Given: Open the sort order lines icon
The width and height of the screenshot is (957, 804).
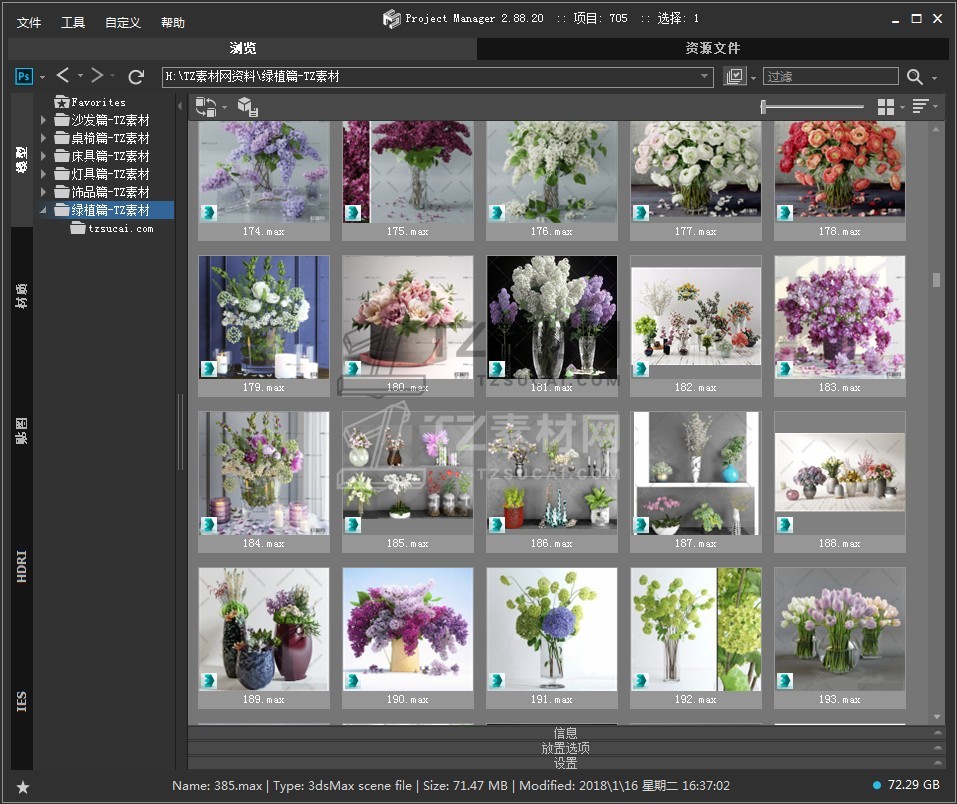Looking at the screenshot, I should point(920,107).
